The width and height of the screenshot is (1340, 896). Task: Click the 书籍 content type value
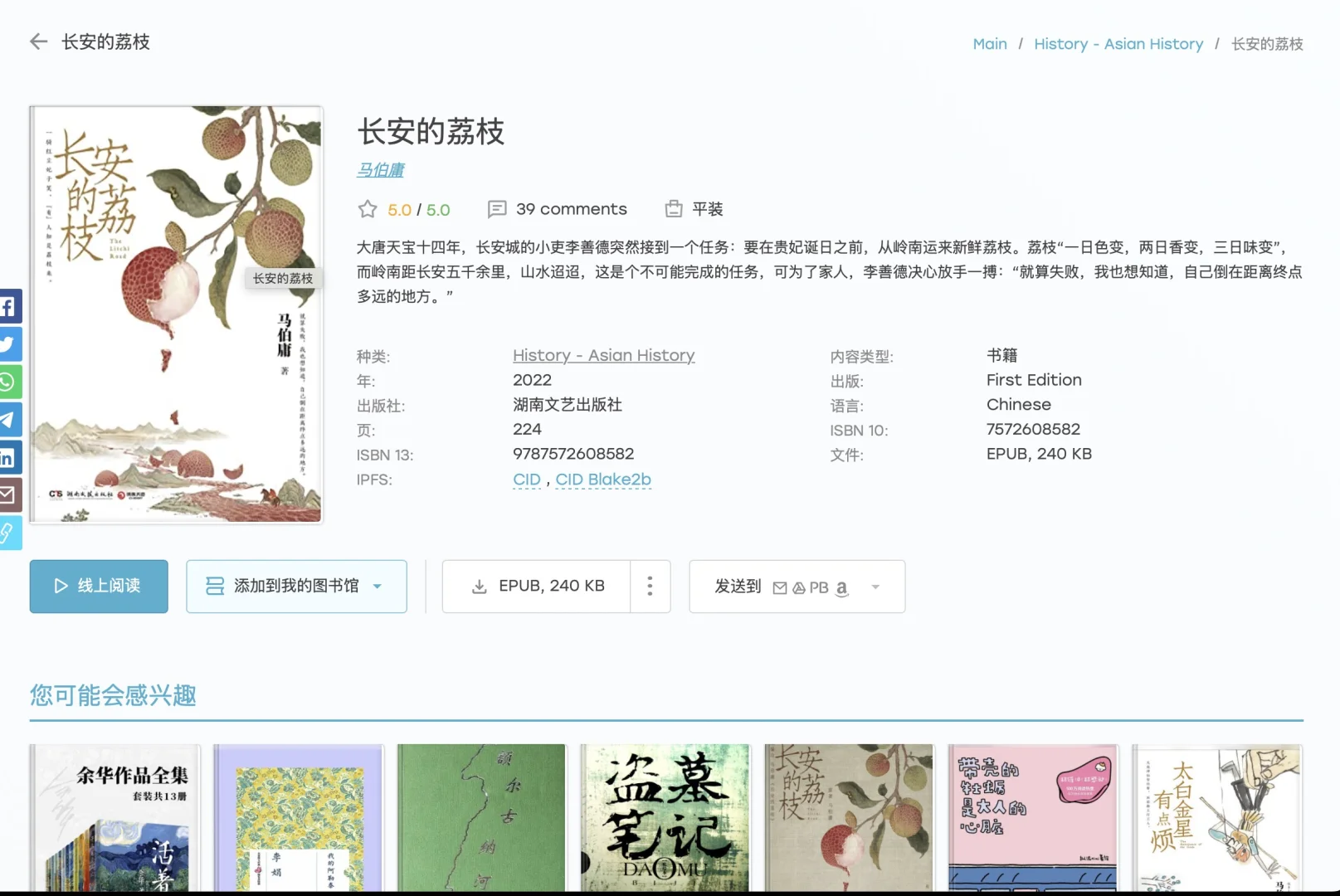click(1001, 355)
